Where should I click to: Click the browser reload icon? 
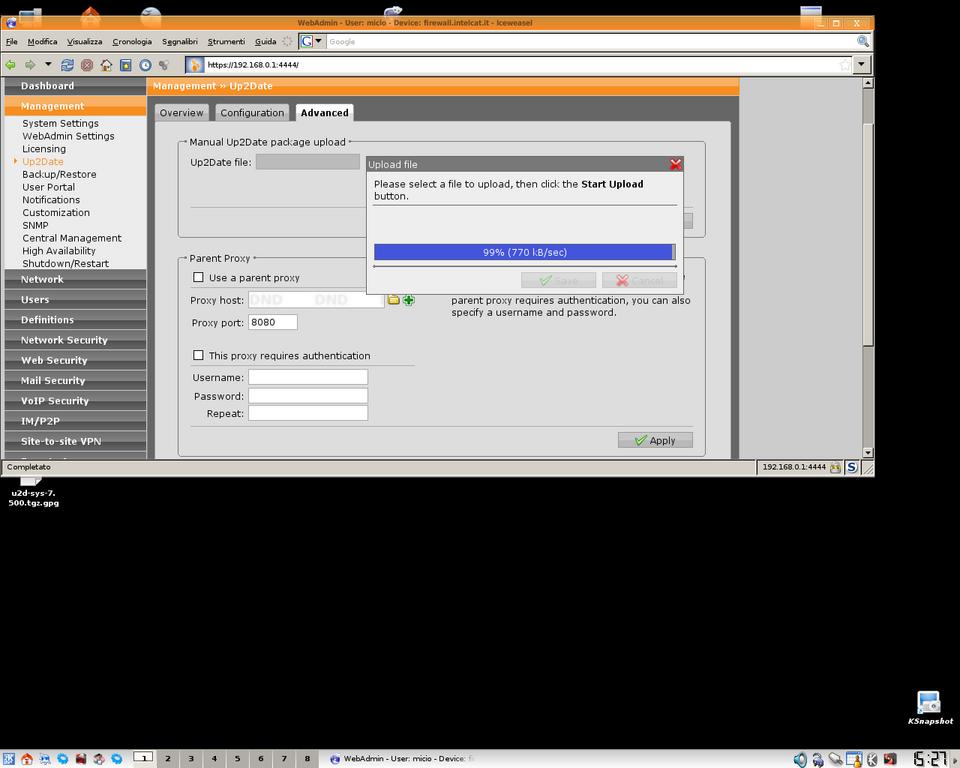(67, 65)
